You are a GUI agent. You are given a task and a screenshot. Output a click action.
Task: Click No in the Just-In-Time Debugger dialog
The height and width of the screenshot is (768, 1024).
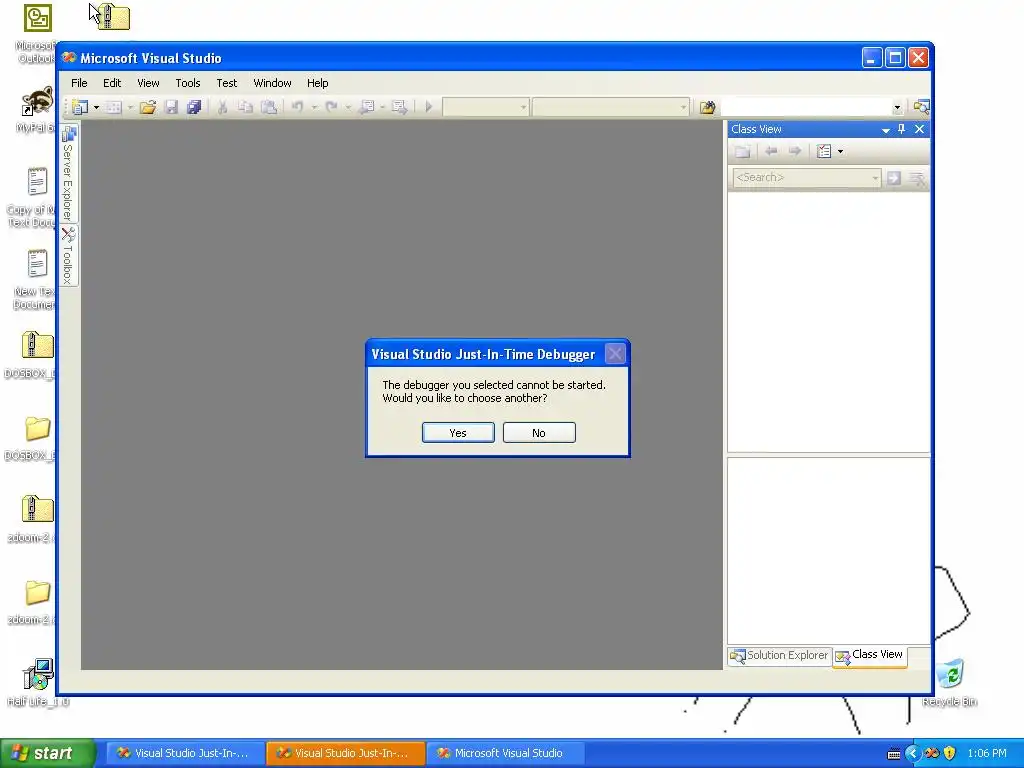[539, 432]
